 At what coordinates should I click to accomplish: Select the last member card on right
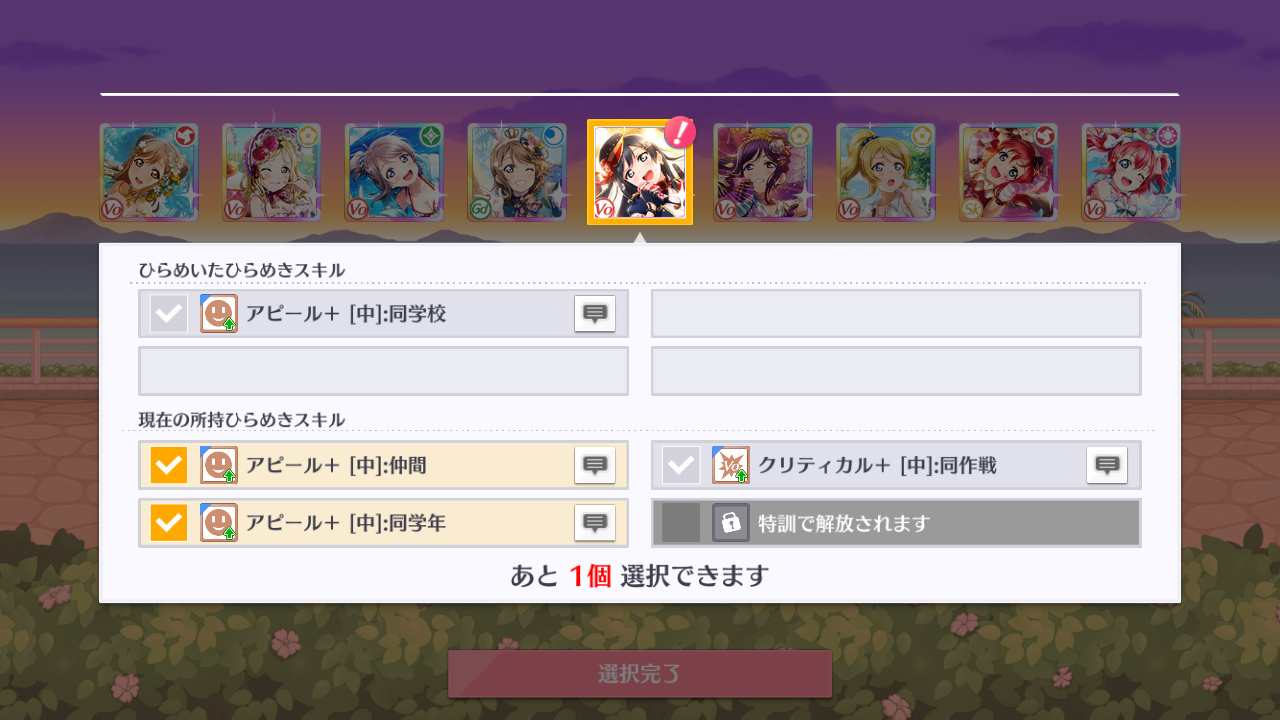(x=1131, y=172)
